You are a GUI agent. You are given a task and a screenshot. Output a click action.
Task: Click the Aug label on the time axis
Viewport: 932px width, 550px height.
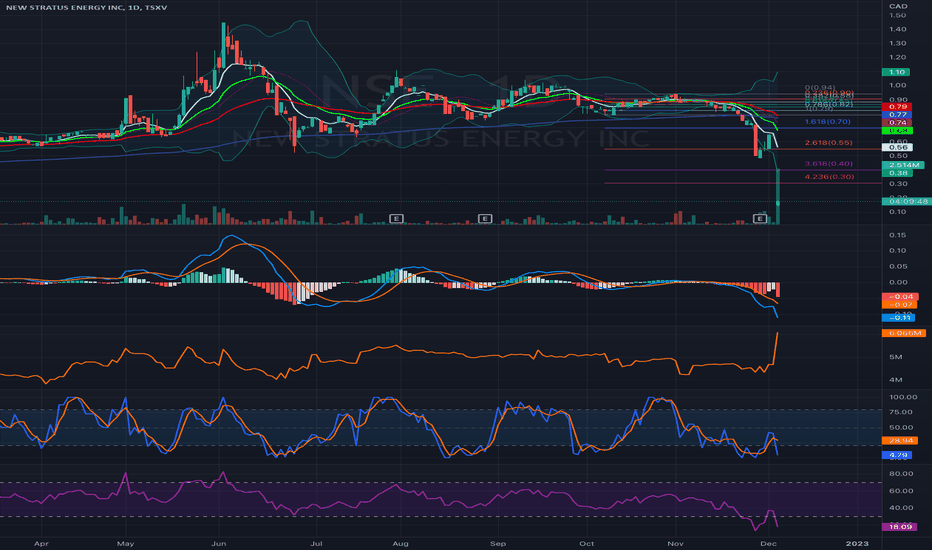click(401, 543)
